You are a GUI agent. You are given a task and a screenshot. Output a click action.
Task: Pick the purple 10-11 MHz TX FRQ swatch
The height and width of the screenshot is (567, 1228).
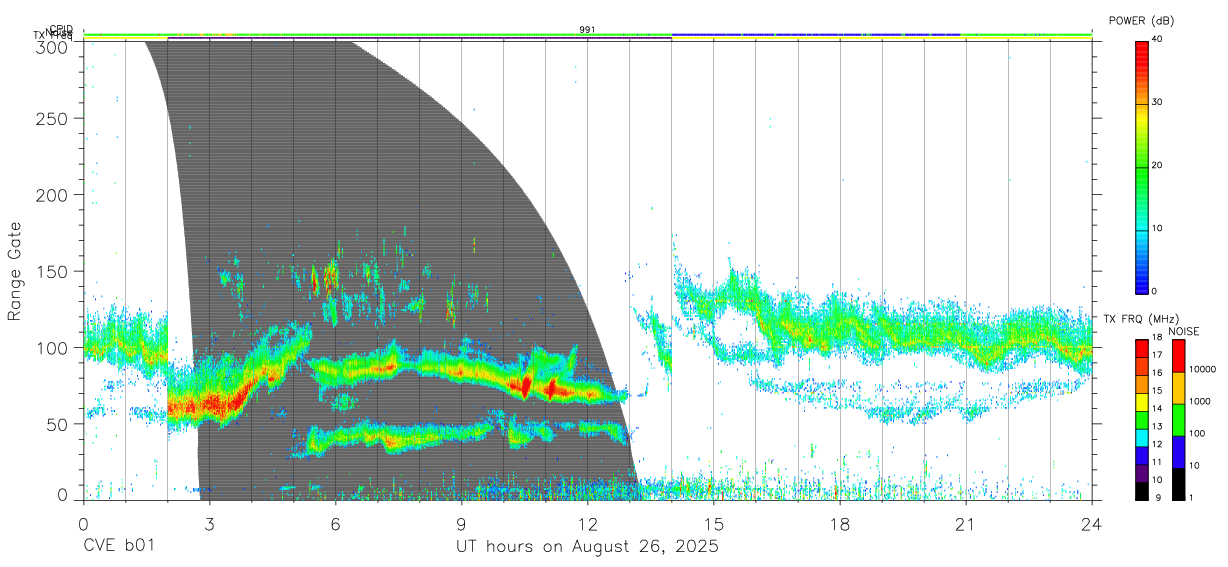coord(1142,472)
